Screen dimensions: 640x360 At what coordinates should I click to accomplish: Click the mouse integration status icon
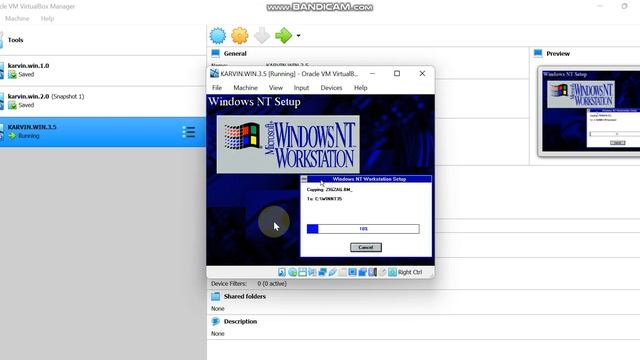coord(382,272)
